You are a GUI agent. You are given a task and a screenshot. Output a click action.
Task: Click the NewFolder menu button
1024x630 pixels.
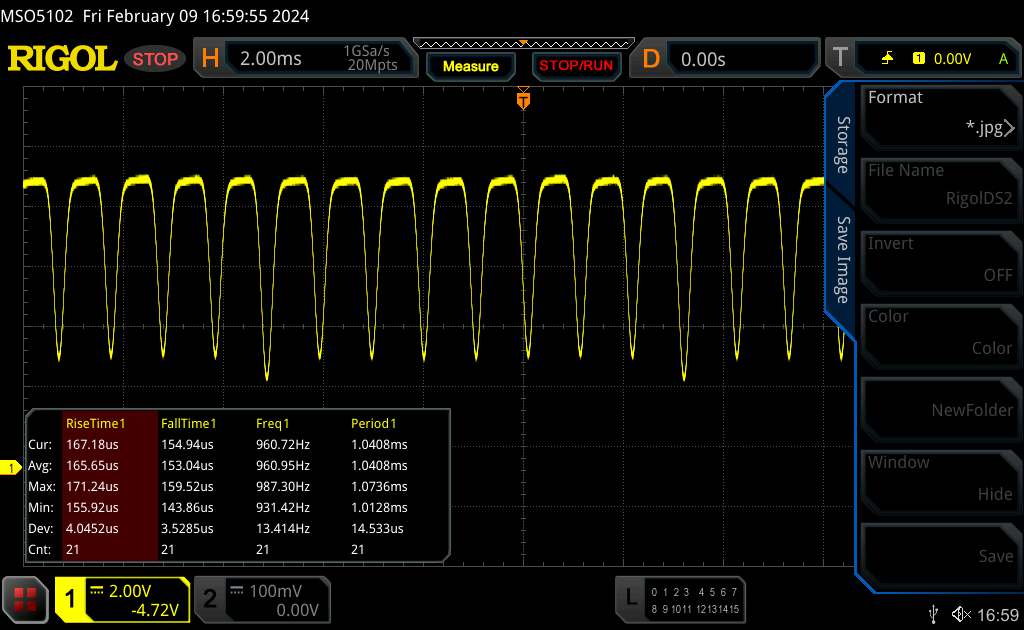click(x=940, y=409)
